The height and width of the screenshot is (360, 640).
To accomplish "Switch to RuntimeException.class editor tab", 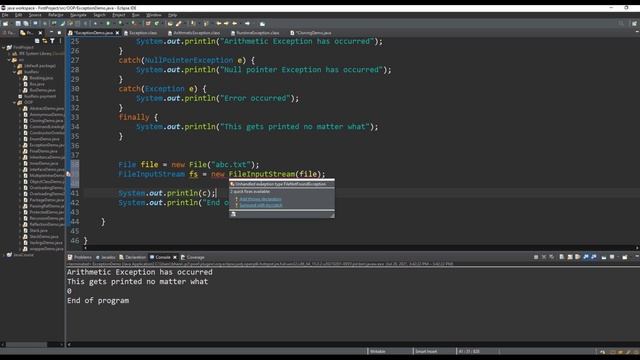I will click(x=257, y=33).
